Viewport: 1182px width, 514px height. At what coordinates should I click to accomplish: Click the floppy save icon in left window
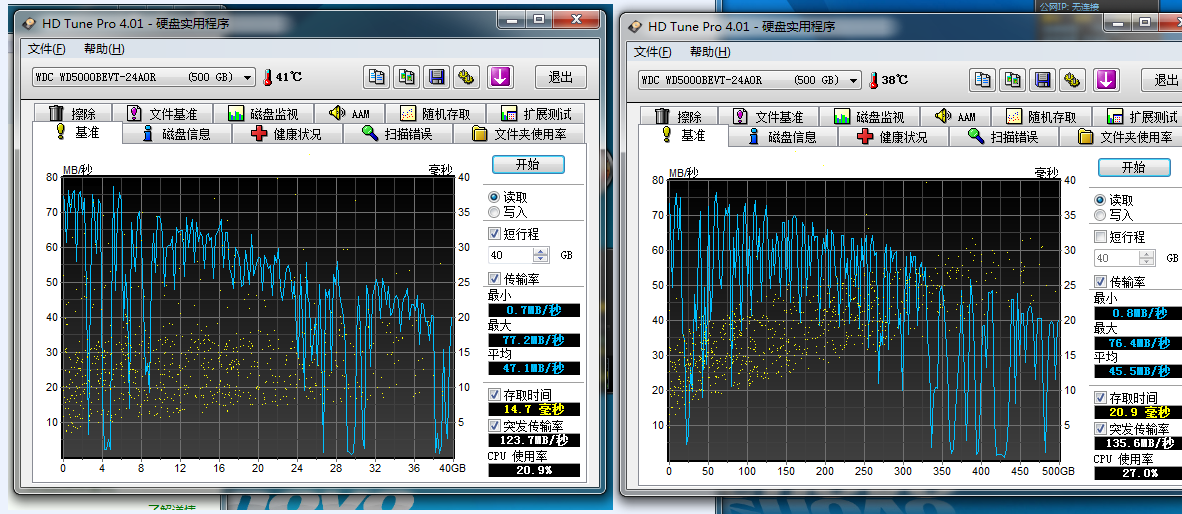click(436, 76)
